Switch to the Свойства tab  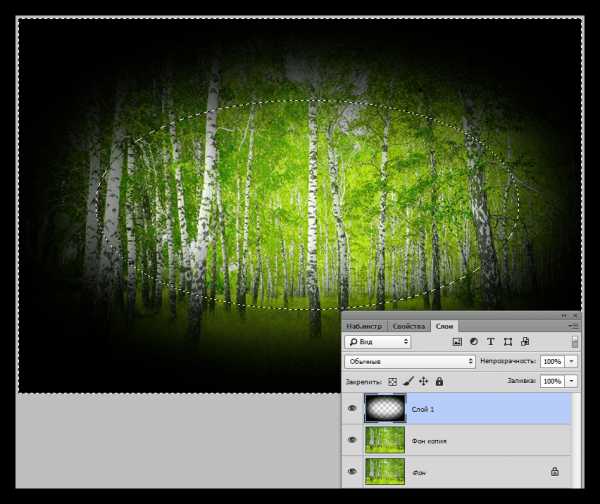click(x=409, y=326)
